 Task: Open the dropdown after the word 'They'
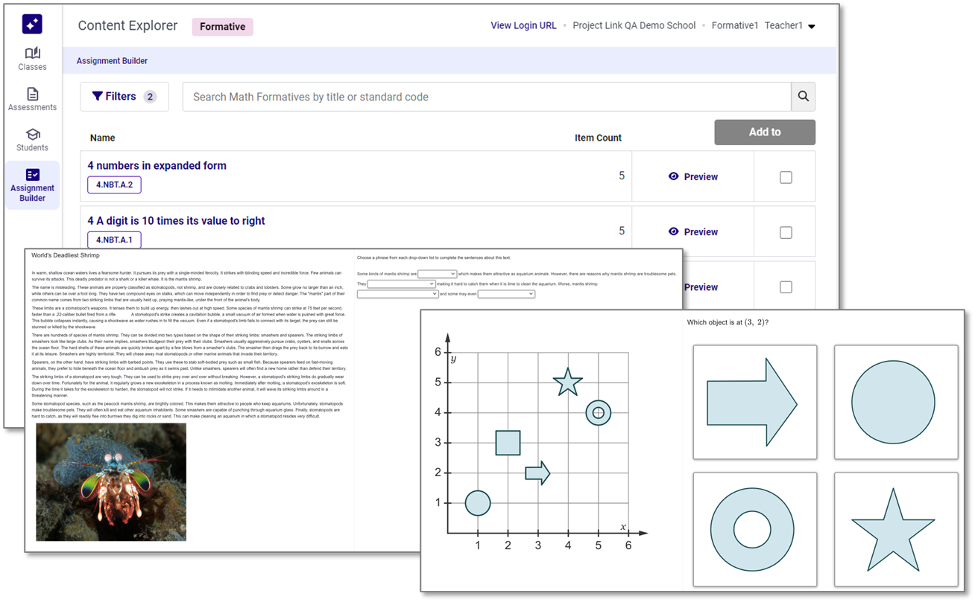(x=401, y=284)
